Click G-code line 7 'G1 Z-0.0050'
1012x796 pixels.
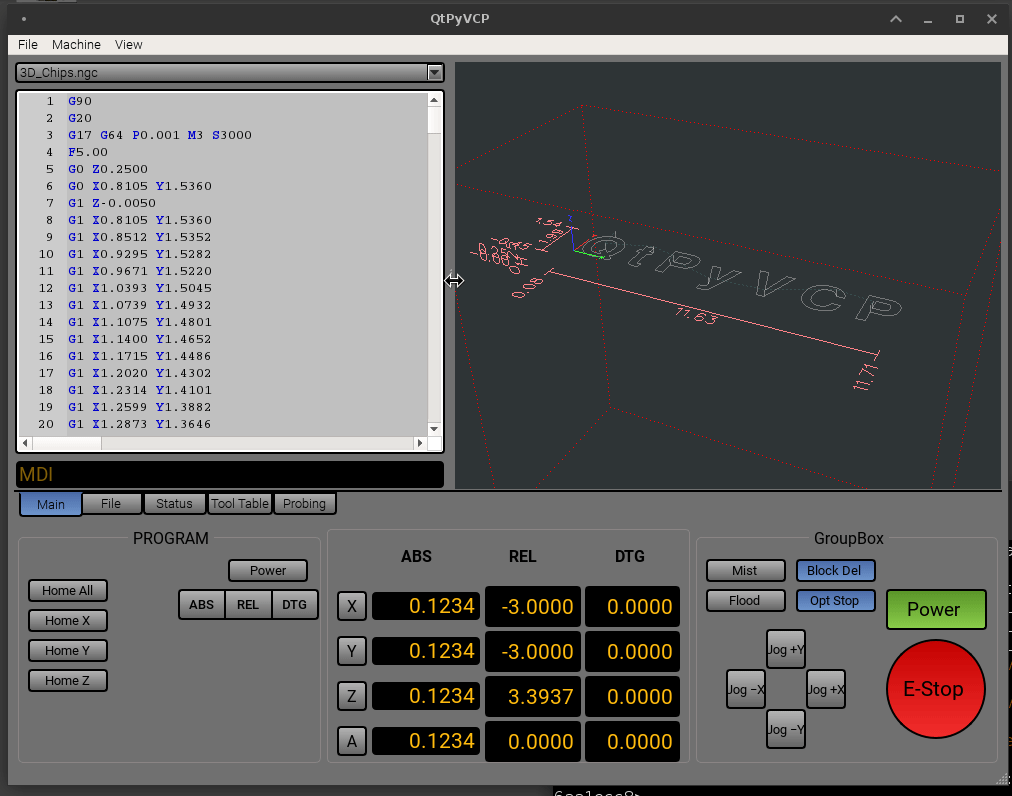click(x=112, y=203)
